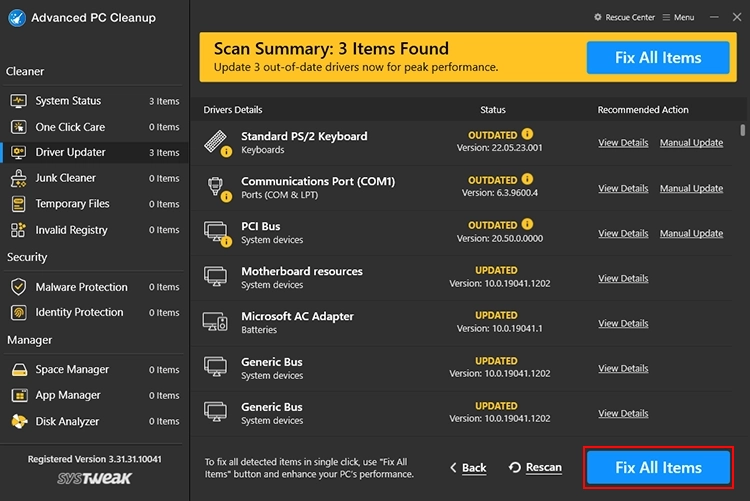Click the Identity Protection fingerprint icon
Screen dimensions: 750x501
18,312
